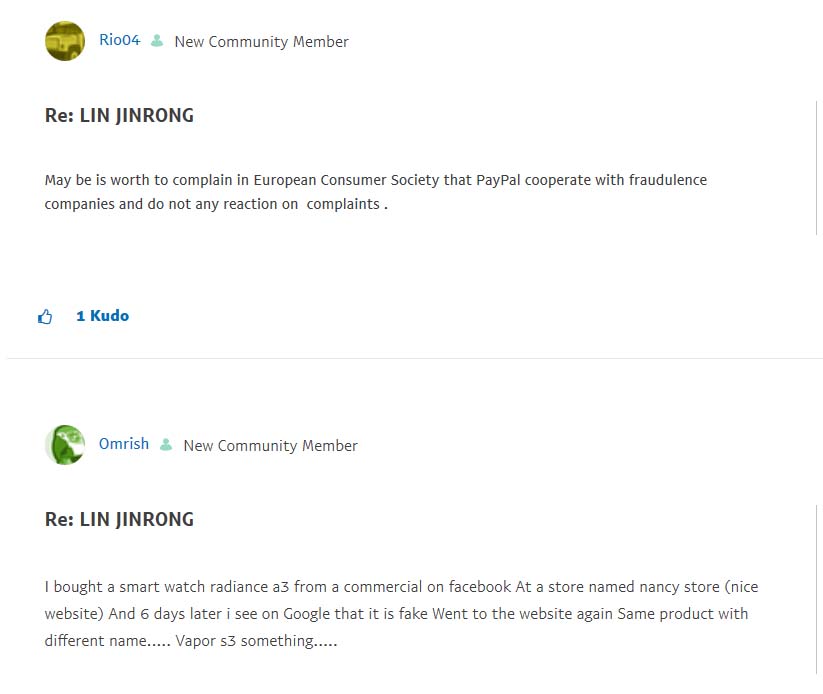Open the Rio04 username profile link

click(x=119, y=40)
